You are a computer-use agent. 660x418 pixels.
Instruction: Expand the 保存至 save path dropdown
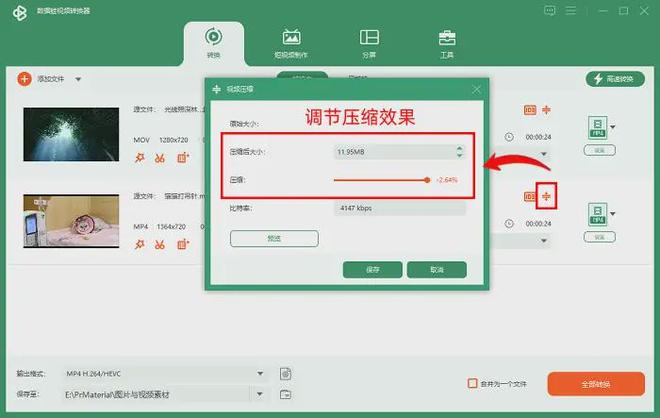261,393
